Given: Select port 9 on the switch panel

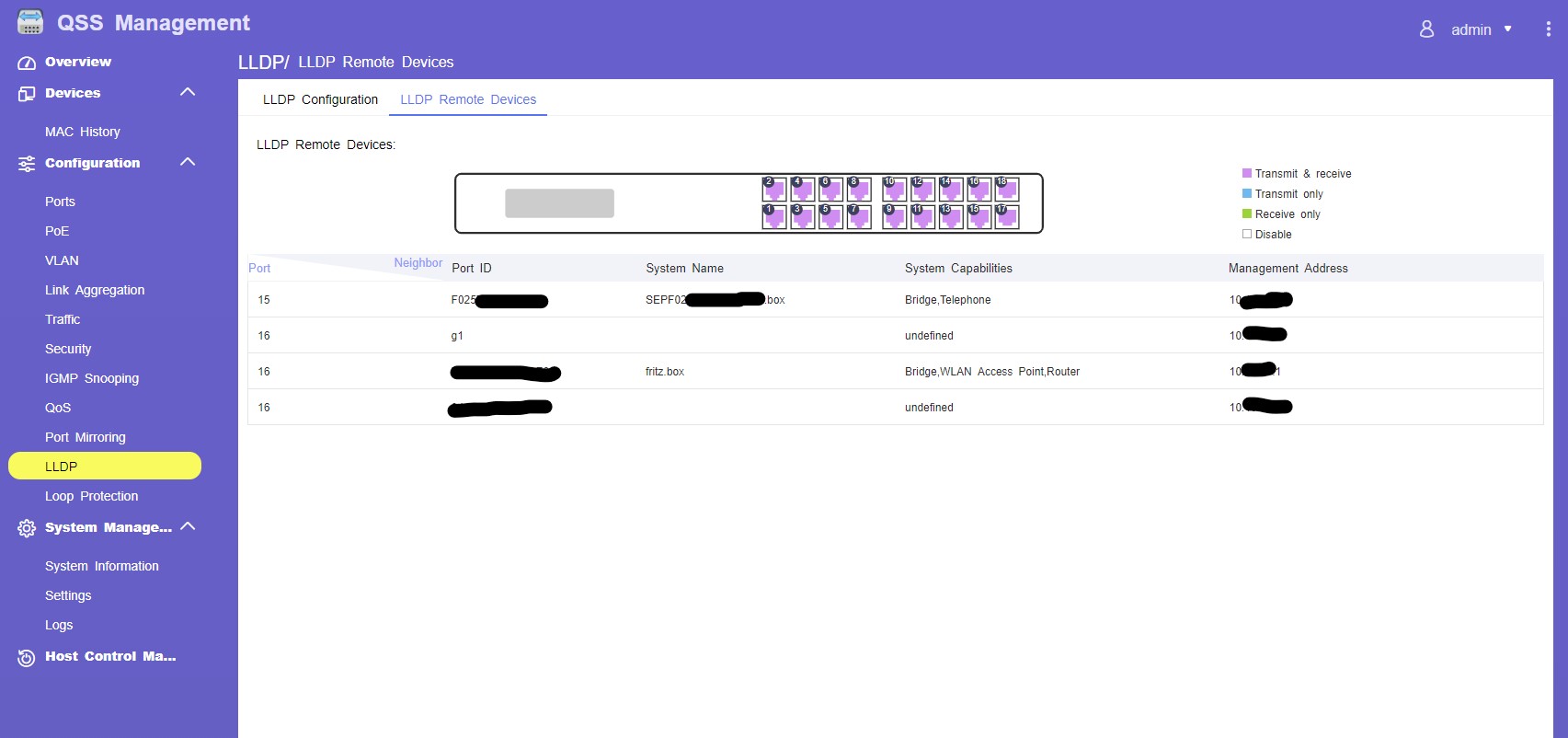Looking at the screenshot, I should coord(894,217).
